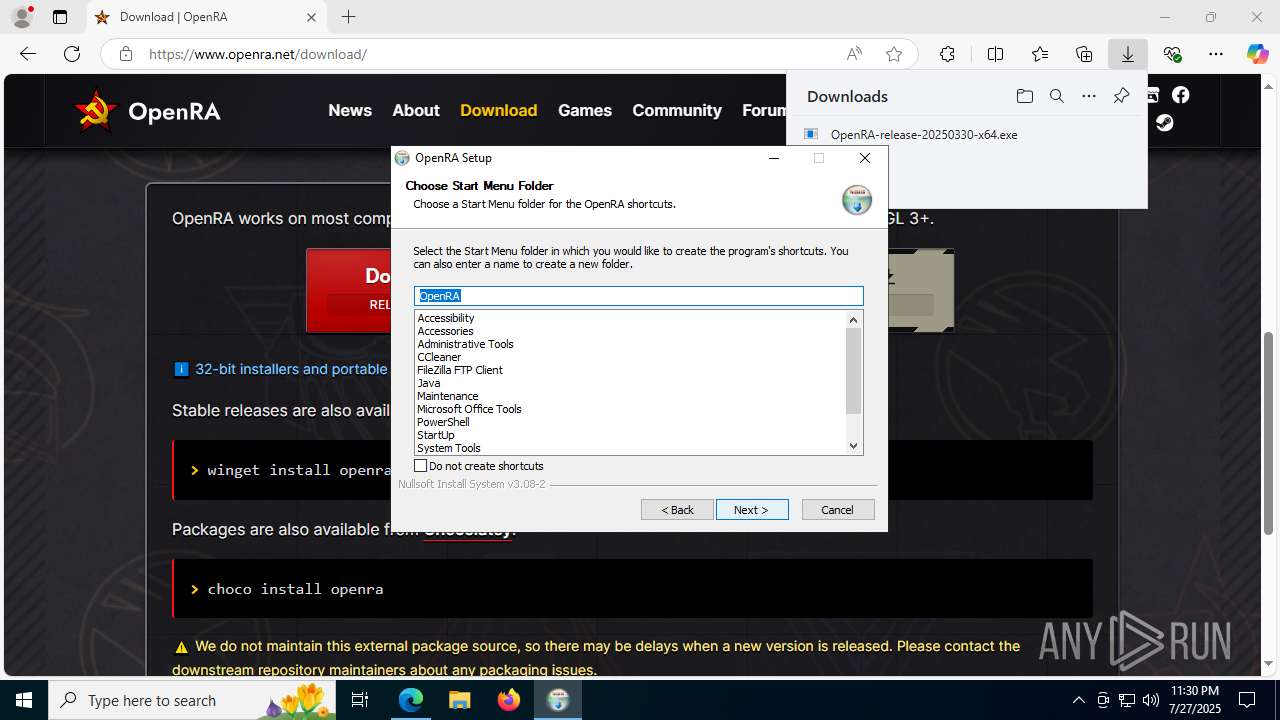Open the About menu item
This screenshot has width=1280, height=720.
[416, 110]
